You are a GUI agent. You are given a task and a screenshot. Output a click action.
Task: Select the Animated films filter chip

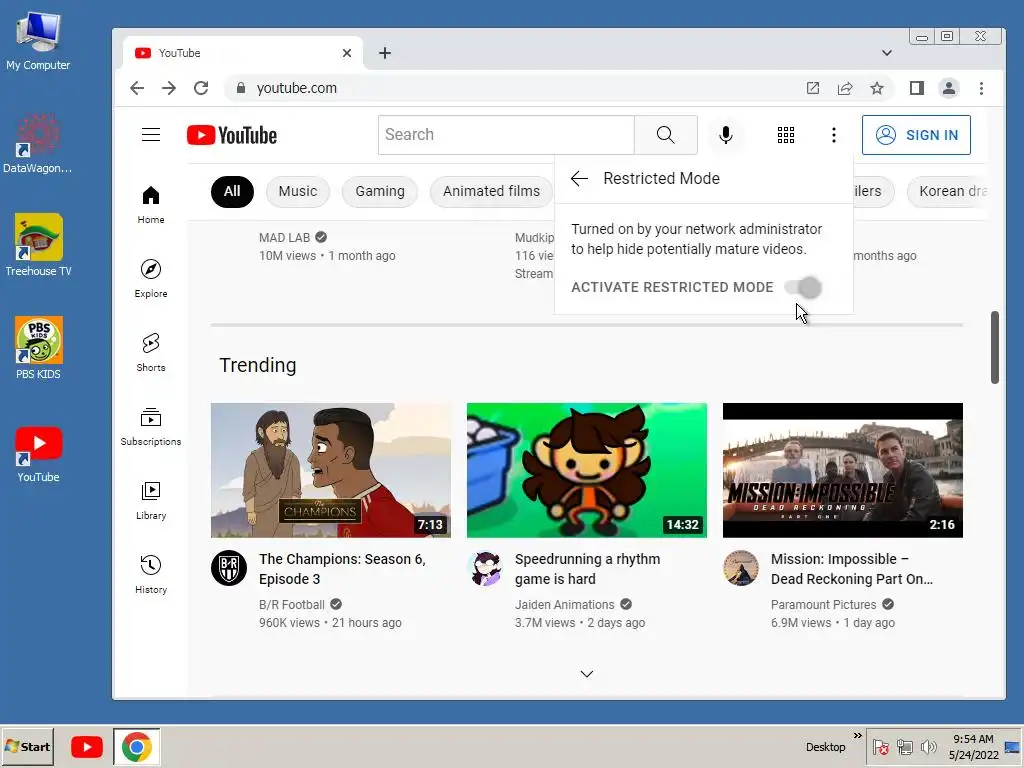(491, 191)
